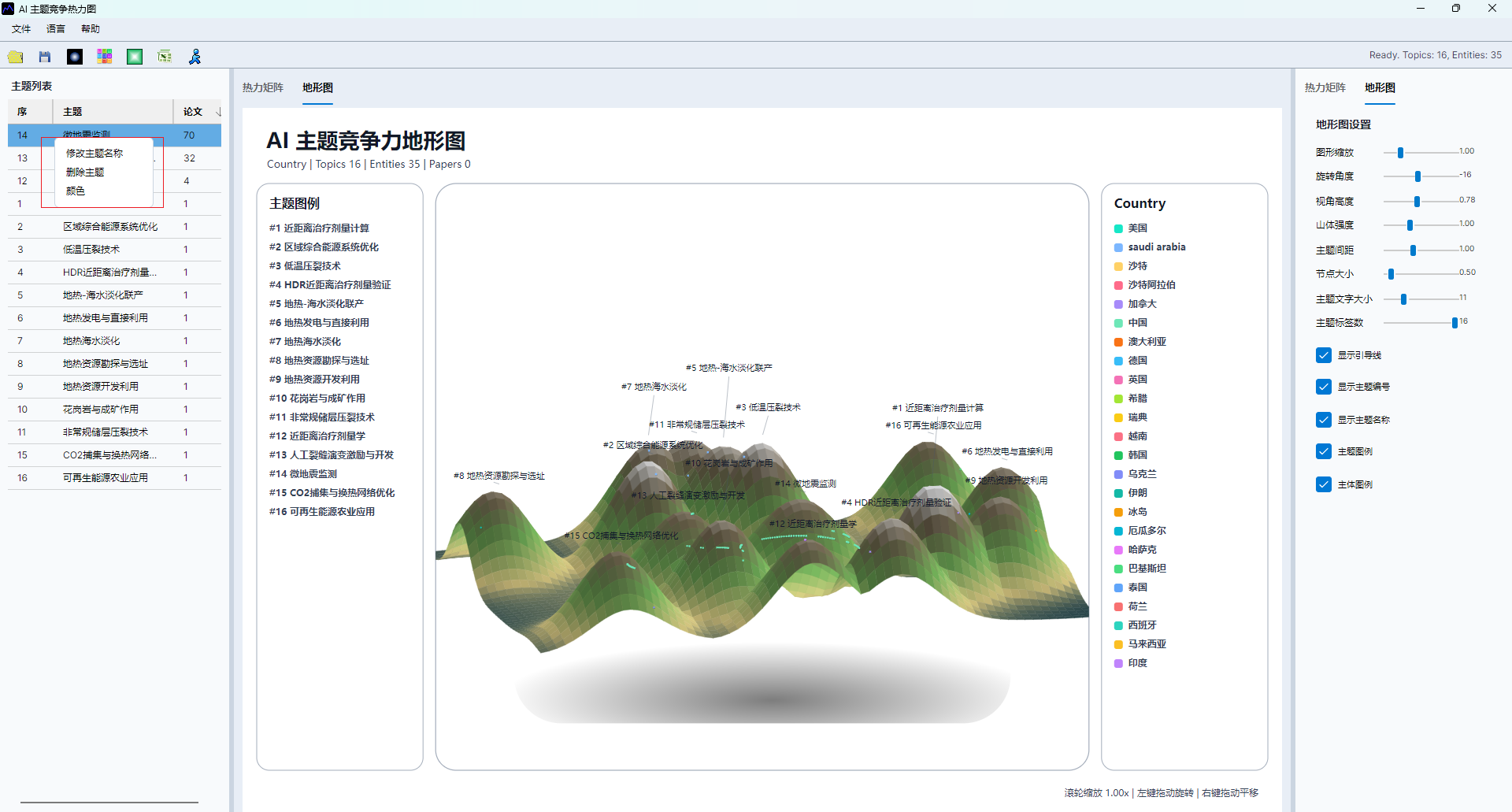Click legend entry #15 CO2捕集与换热网络优化
Screen dimensions: 1512x812
[332, 493]
